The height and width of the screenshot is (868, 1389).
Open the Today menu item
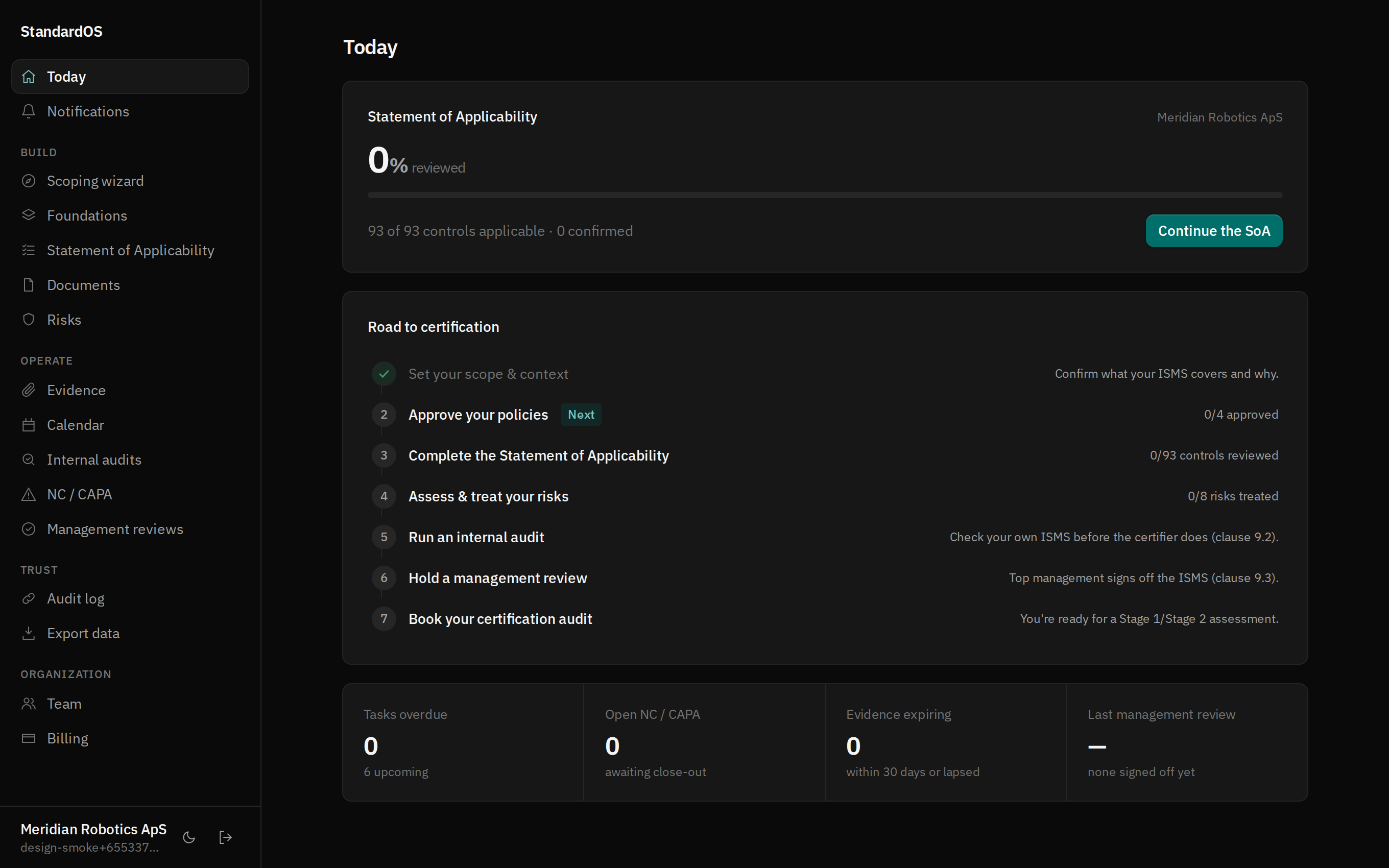click(x=130, y=77)
